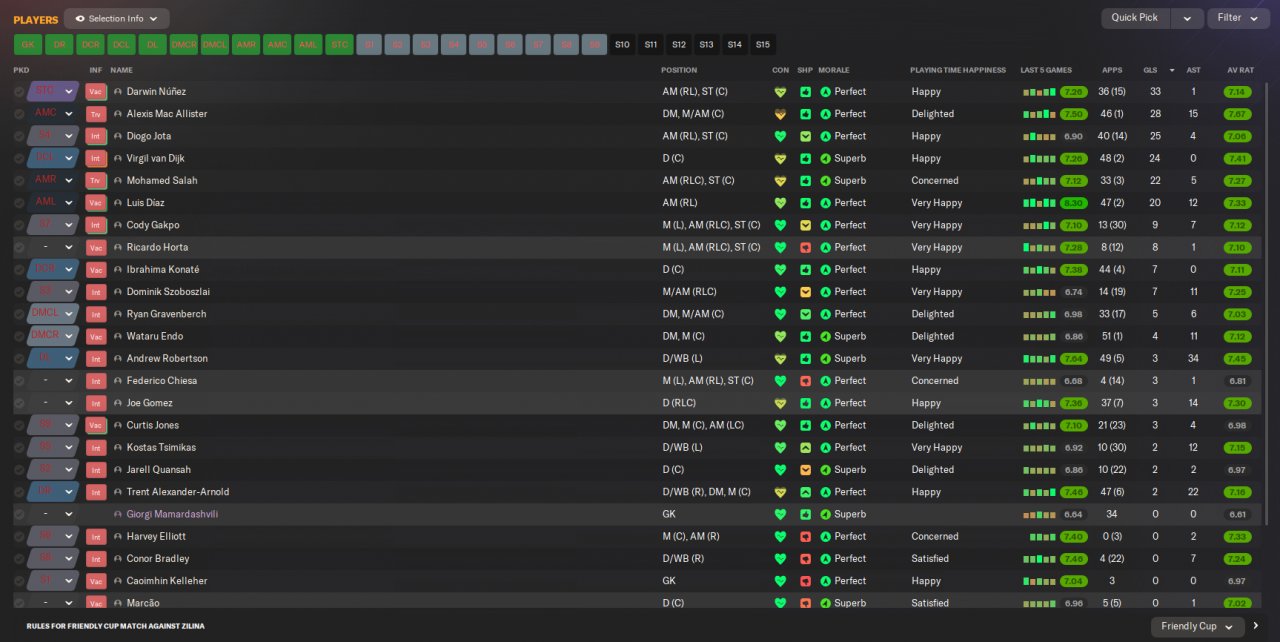Viewport: 1280px width, 642px height.
Task: Click the sharpness icon for Diogo Jota
Action: 805,136
